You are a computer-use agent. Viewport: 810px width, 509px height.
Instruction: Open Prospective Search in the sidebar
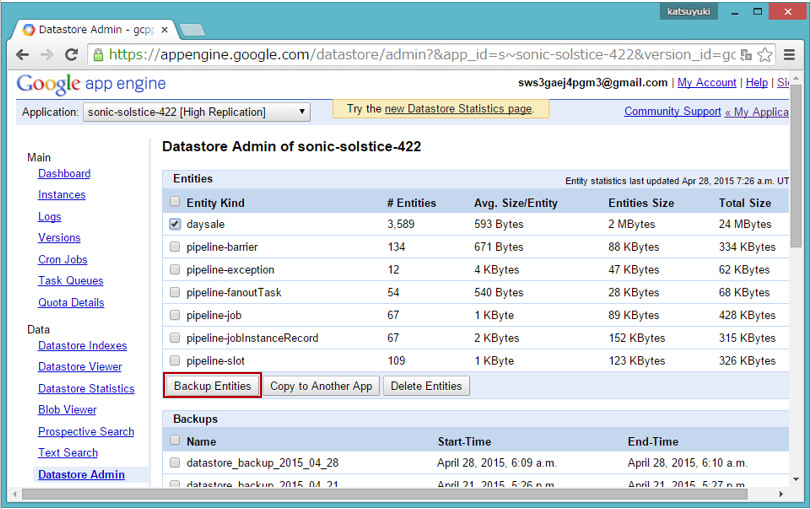coord(86,431)
